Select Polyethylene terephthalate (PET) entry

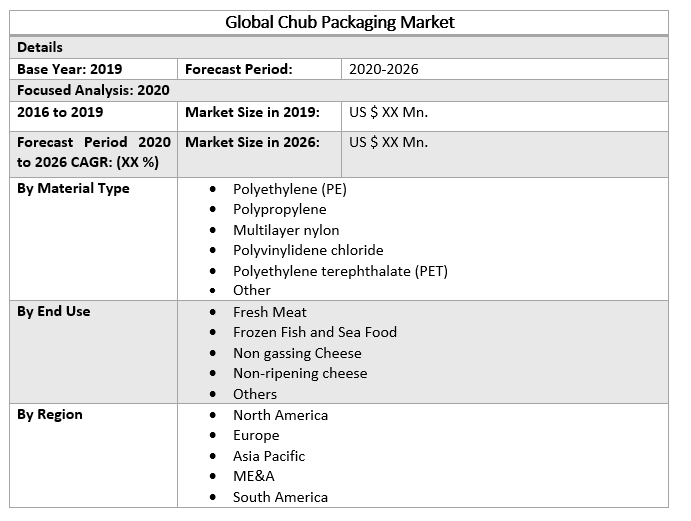[340, 271]
